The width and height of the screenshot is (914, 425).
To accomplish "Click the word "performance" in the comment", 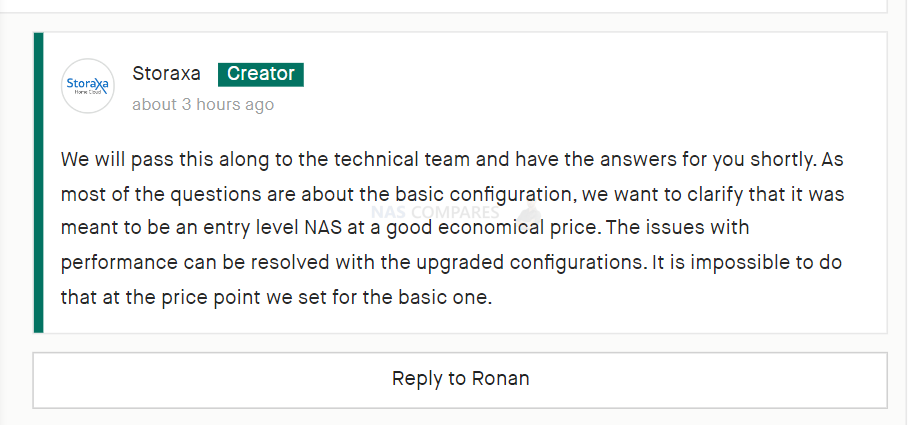I will point(119,262).
